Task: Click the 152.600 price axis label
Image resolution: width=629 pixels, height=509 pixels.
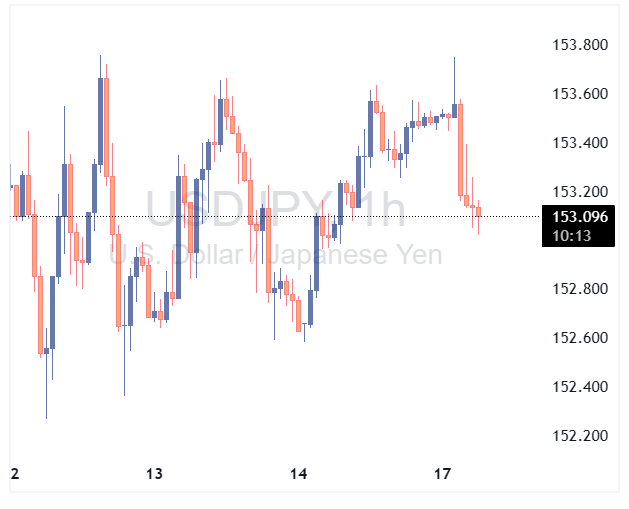Action: pos(581,338)
